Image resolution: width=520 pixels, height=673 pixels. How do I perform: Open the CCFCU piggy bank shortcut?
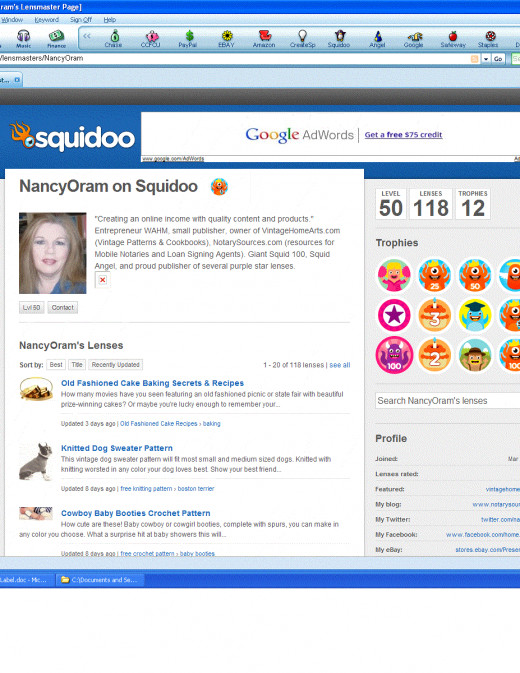pos(151,39)
